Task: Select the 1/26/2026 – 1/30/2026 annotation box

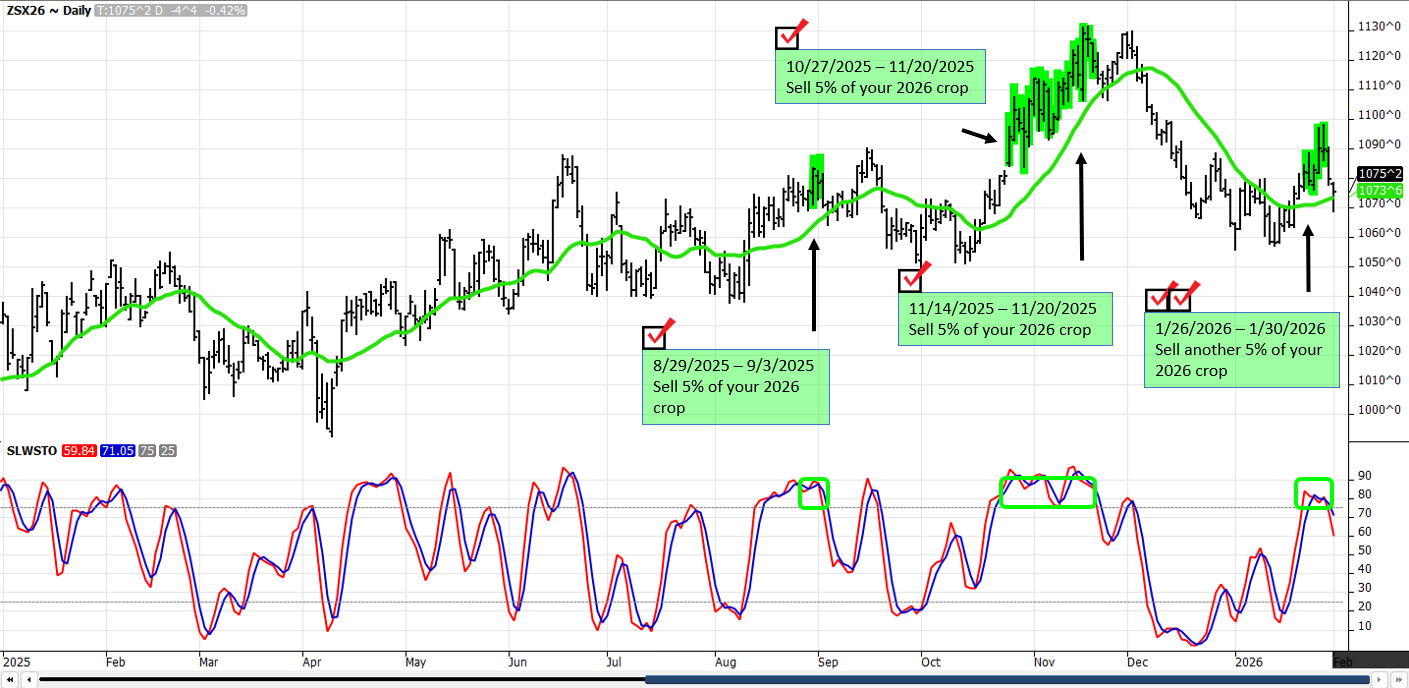Action: pos(1241,350)
